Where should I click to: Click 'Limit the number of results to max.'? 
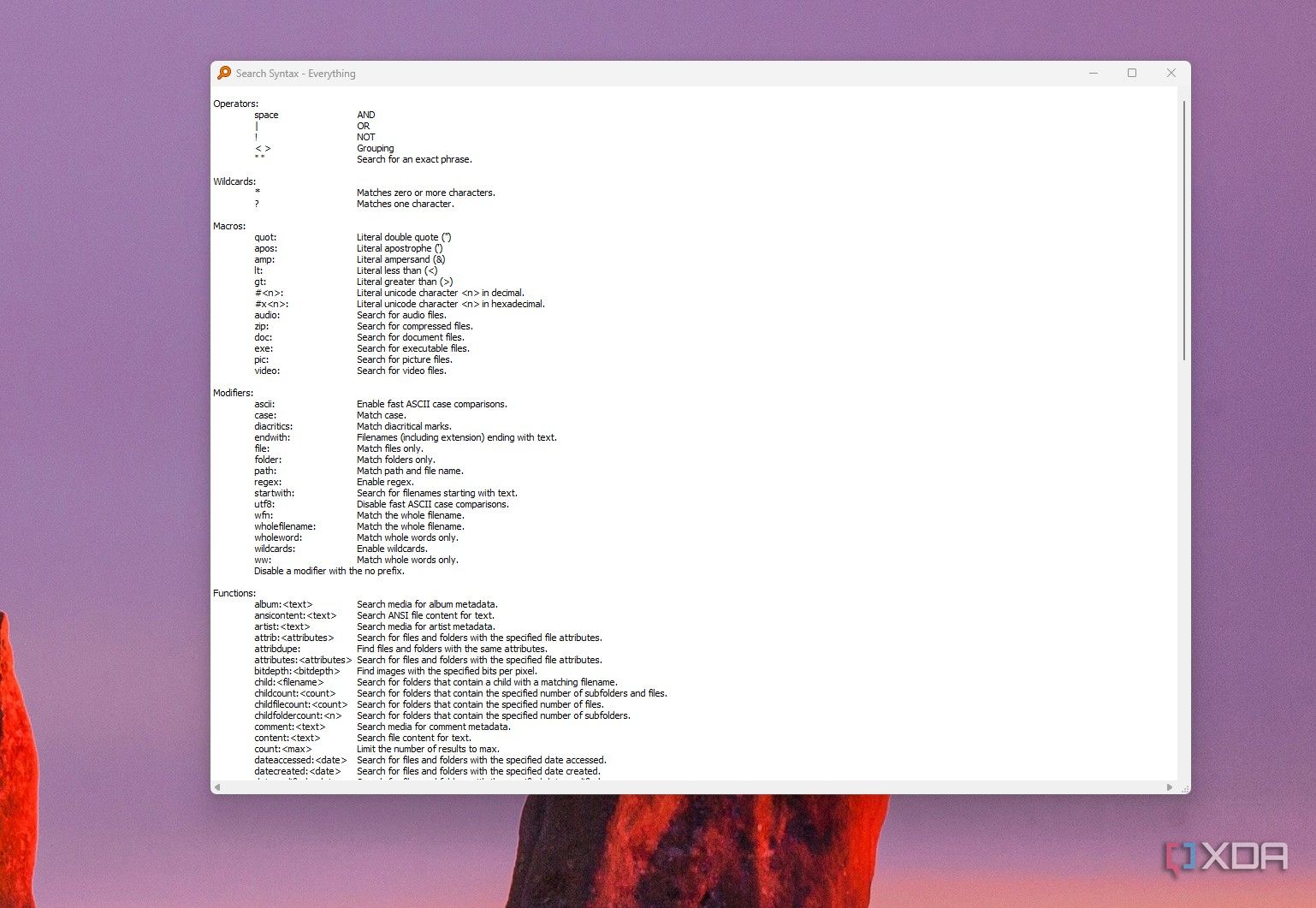pos(428,749)
